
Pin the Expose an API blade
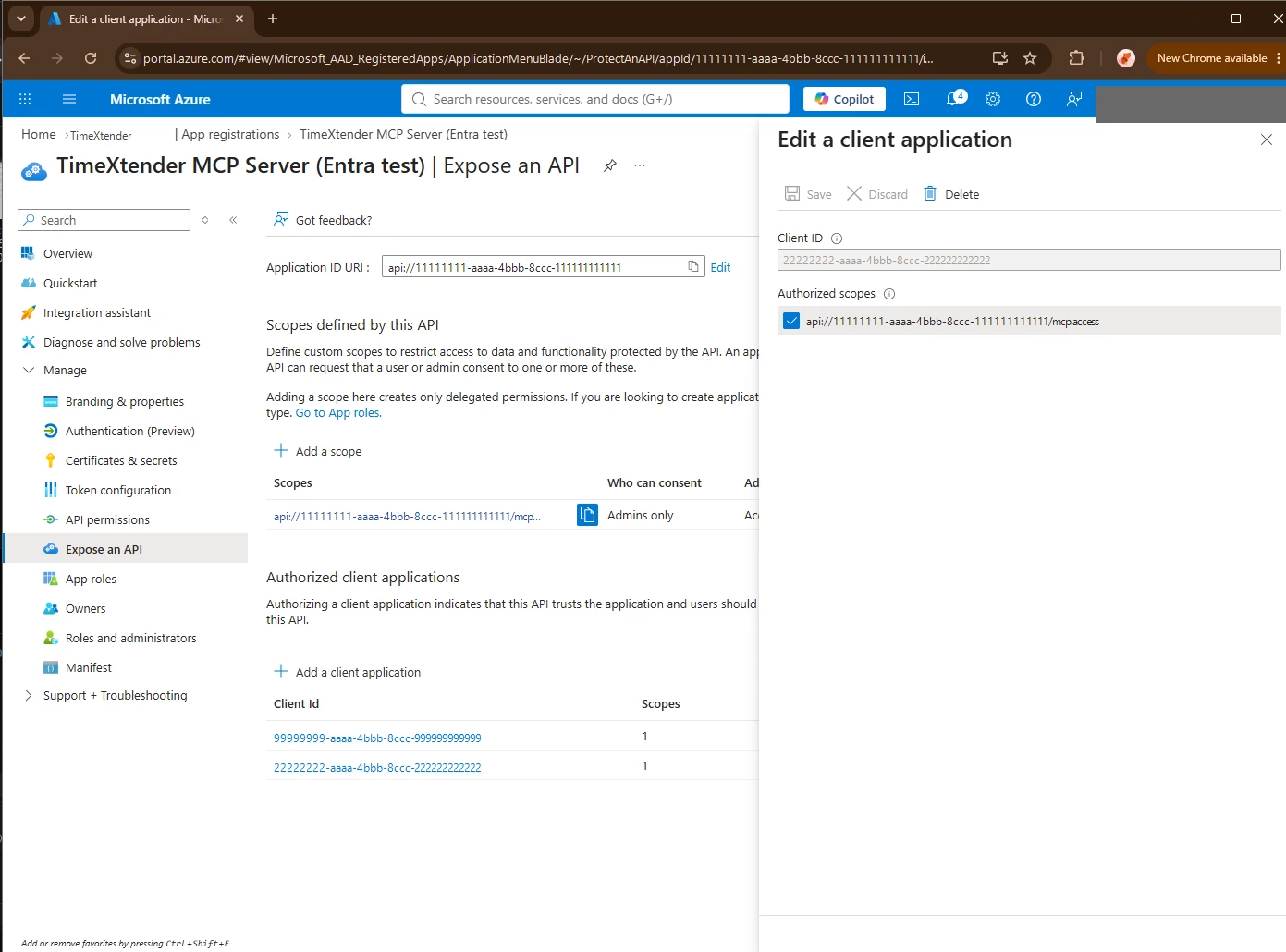click(x=610, y=165)
